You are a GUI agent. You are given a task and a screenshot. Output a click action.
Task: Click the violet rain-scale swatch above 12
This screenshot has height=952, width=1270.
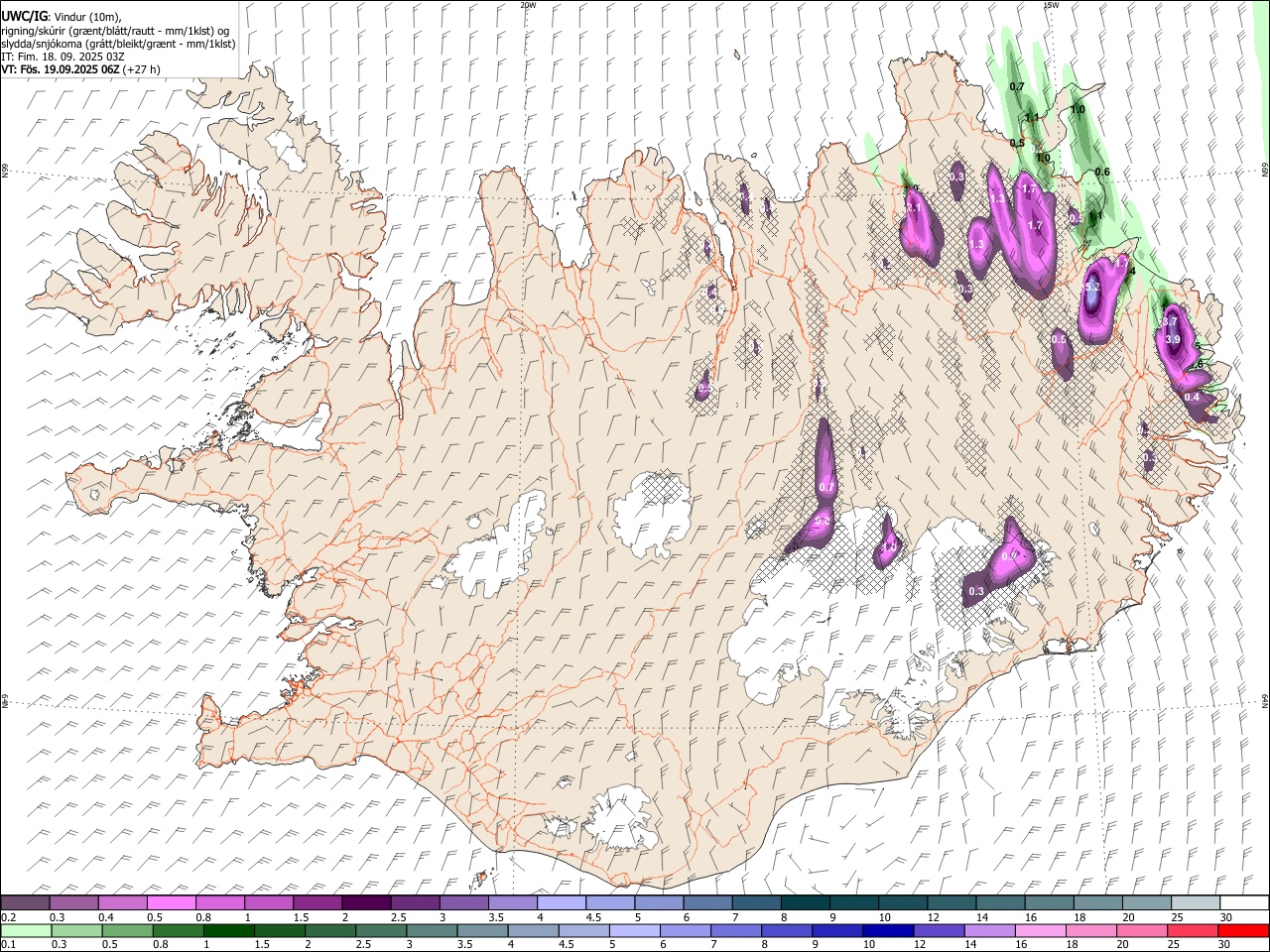point(939,930)
